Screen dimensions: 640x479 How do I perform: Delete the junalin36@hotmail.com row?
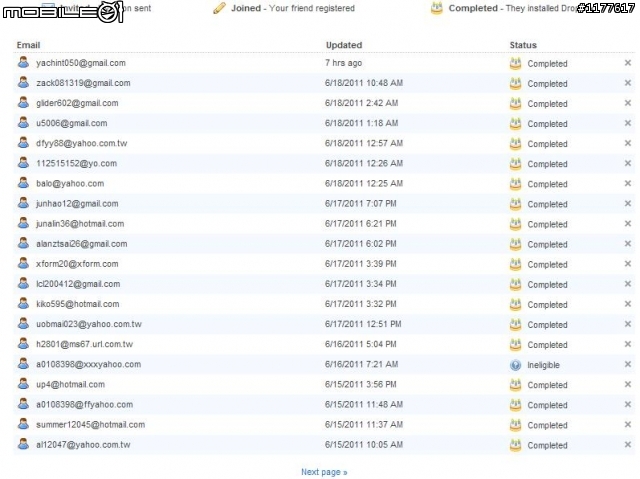pos(628,224)
